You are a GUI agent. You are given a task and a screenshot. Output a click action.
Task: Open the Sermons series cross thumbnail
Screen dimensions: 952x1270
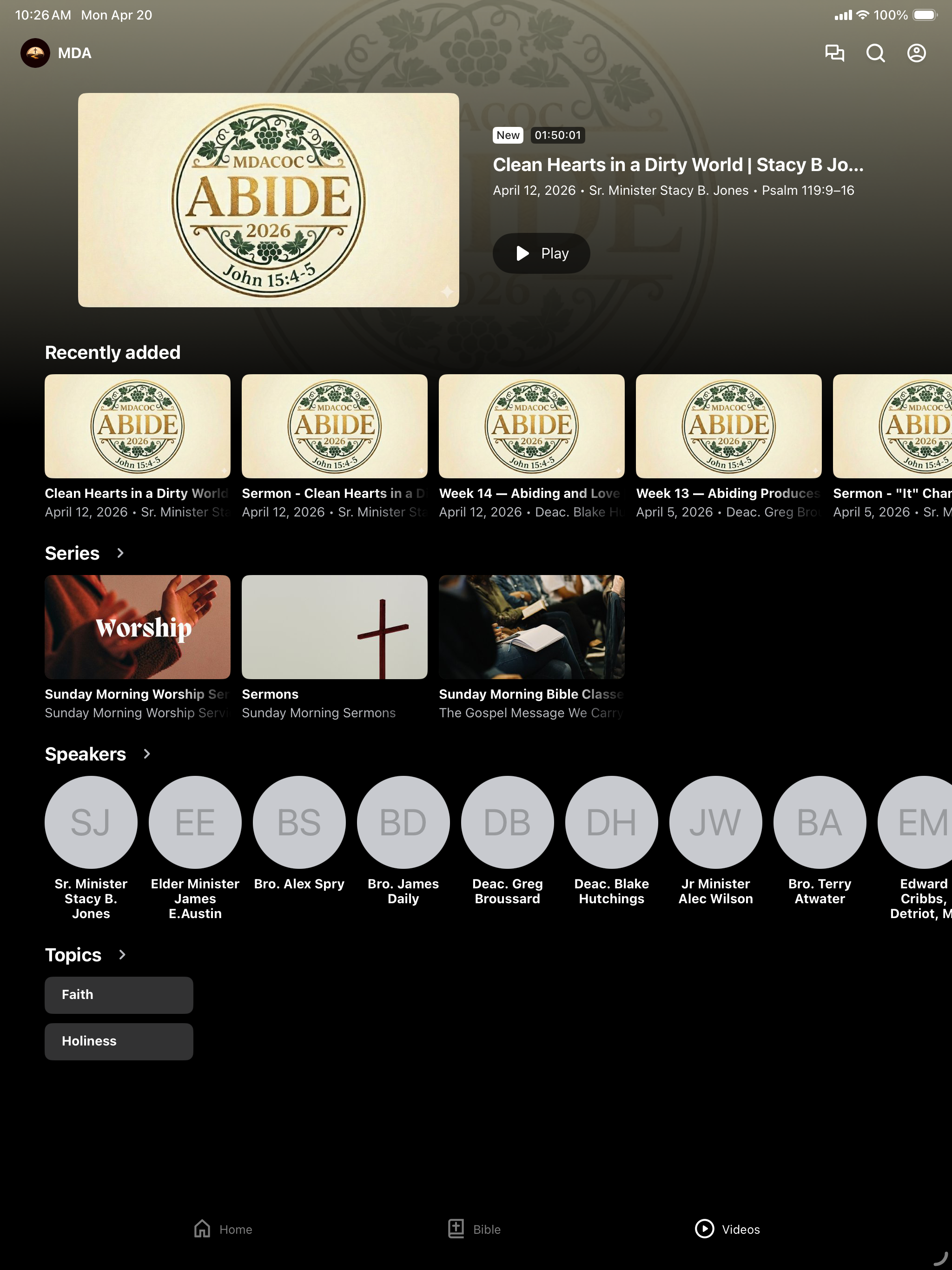tap(335, 627)
